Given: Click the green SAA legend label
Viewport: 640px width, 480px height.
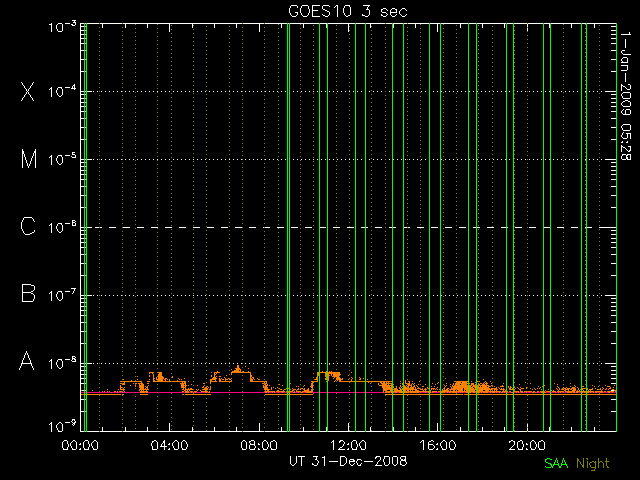Looking at the screenshot, I should 556,463.
